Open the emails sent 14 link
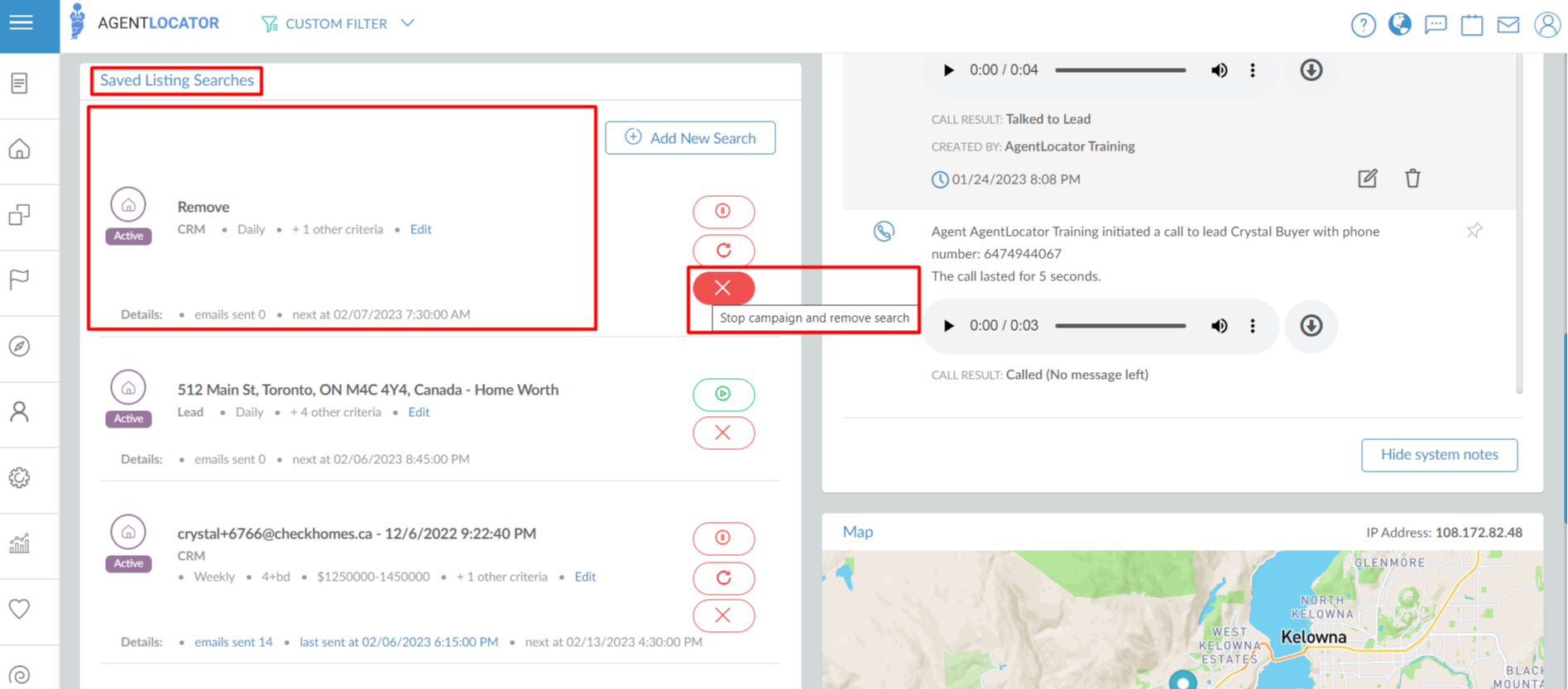Viewport: 1568px width, 689px height. [233, 642]
